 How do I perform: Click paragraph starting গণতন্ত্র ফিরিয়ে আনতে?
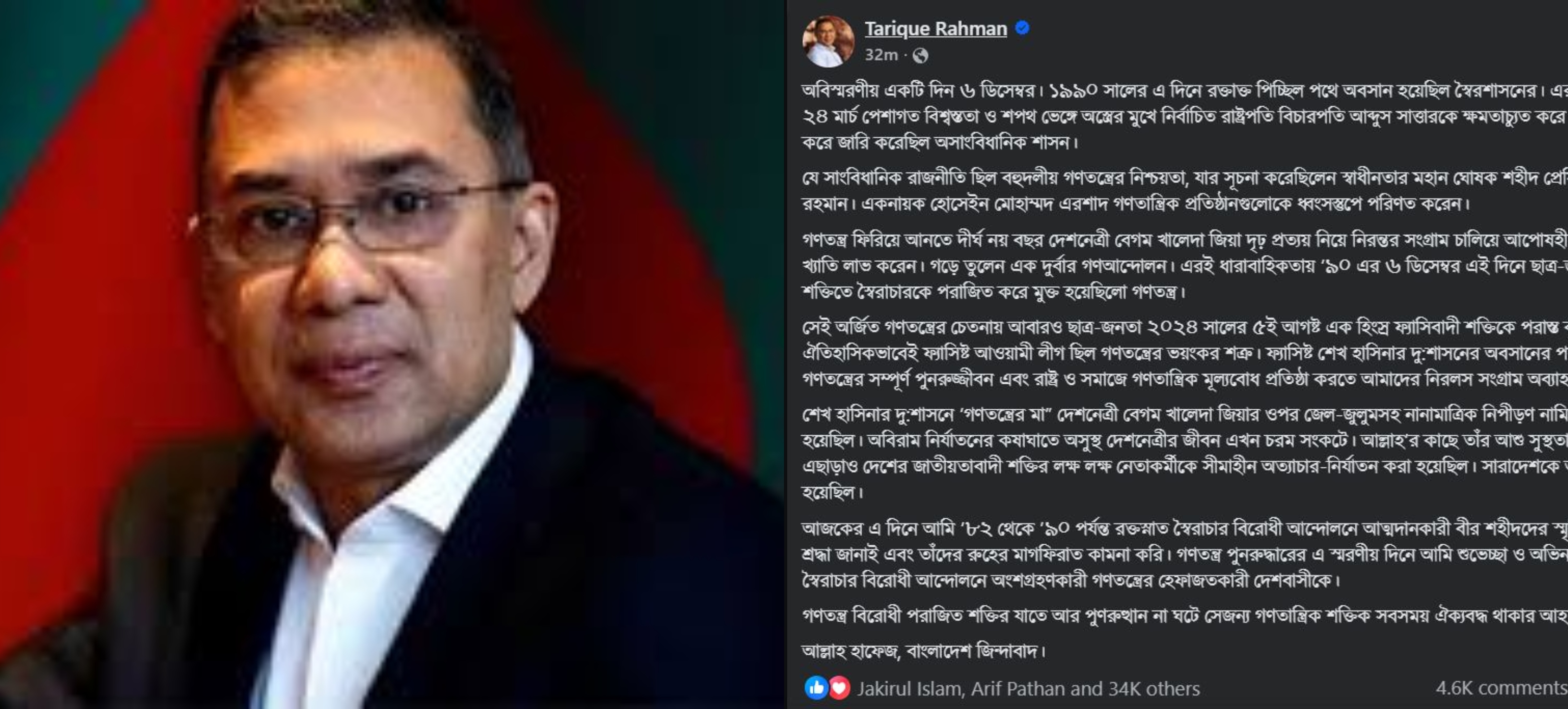point(1185,266)
